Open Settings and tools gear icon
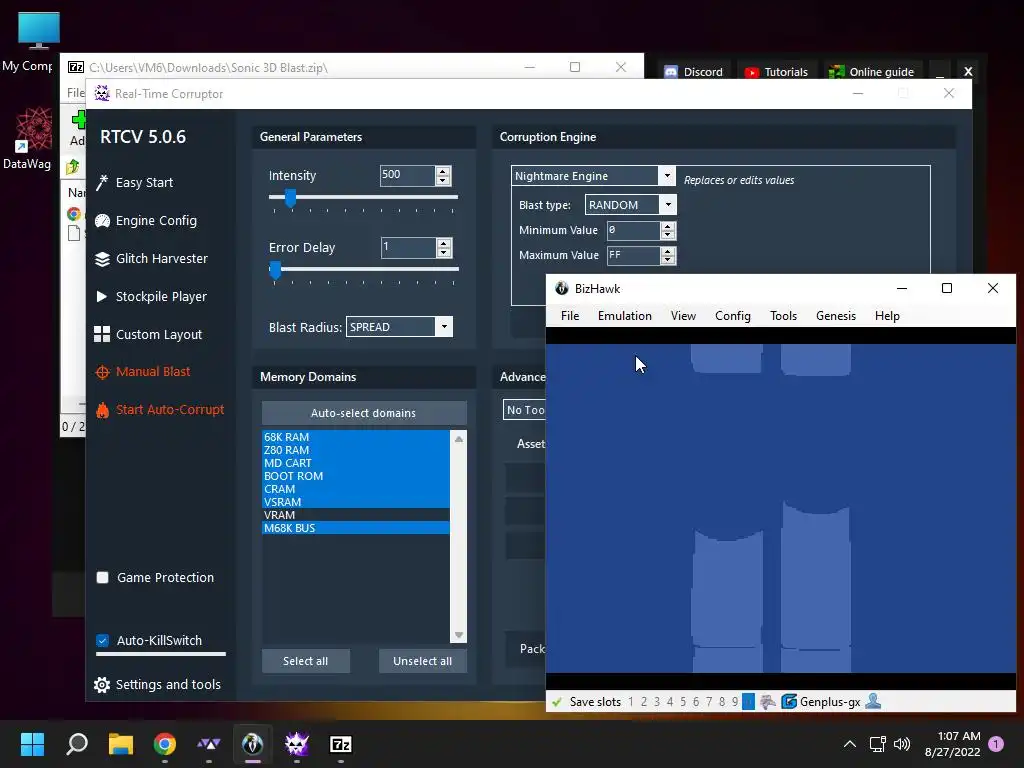1024x768 pixels. point(102,684)
